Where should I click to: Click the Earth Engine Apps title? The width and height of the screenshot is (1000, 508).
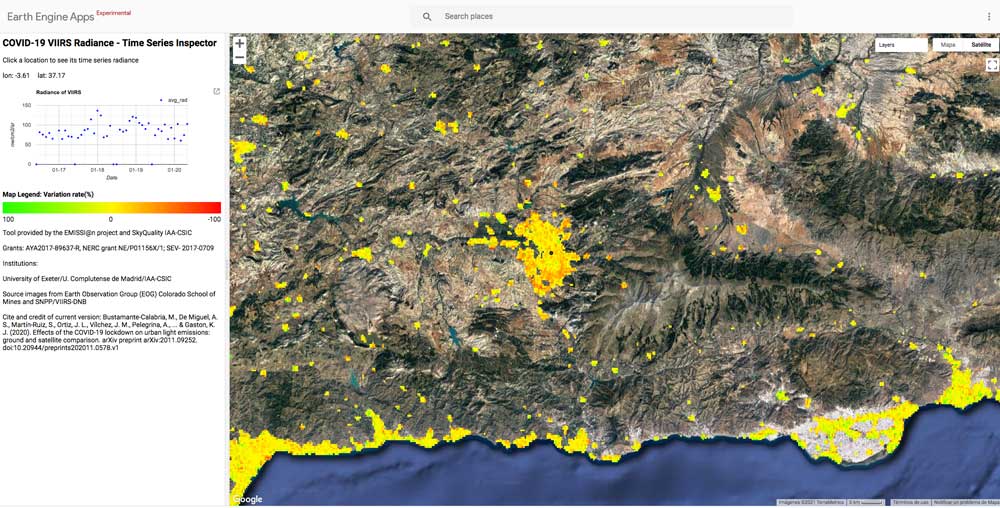[50, 17]
